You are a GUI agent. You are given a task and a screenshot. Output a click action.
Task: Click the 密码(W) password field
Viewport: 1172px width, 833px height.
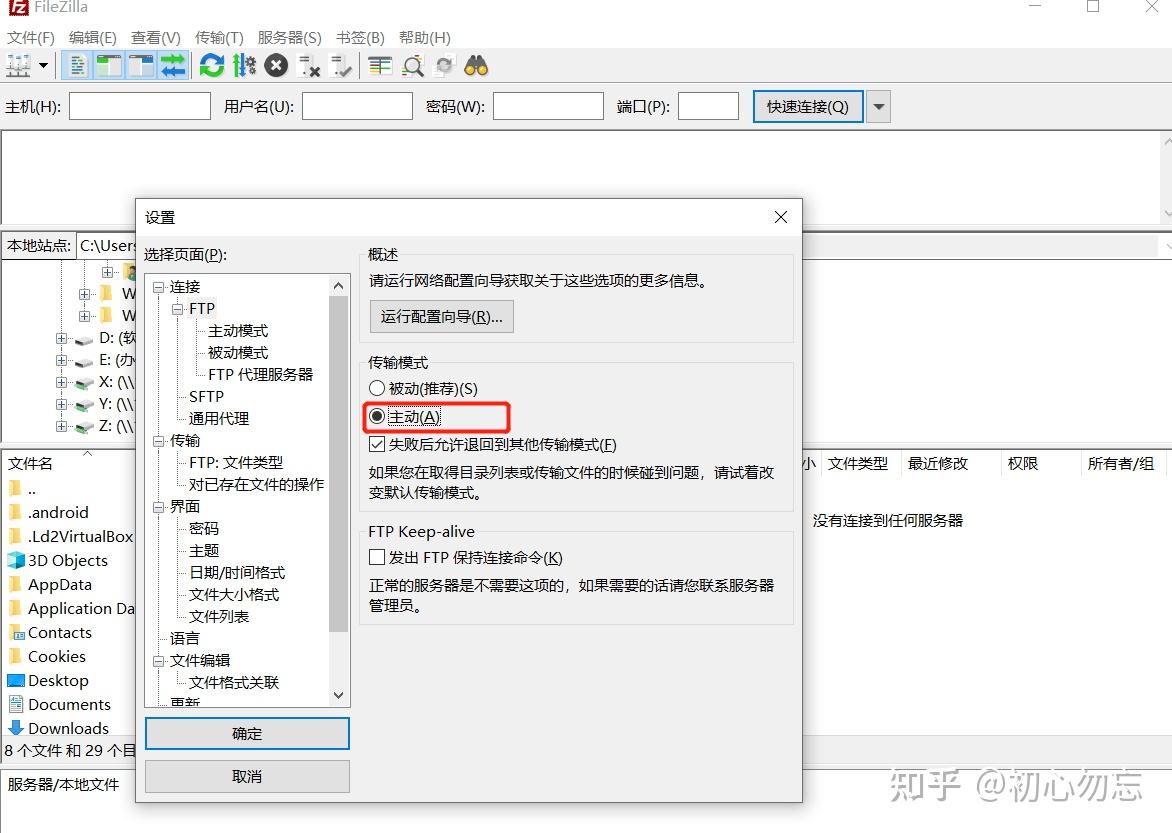pos(549,106)
